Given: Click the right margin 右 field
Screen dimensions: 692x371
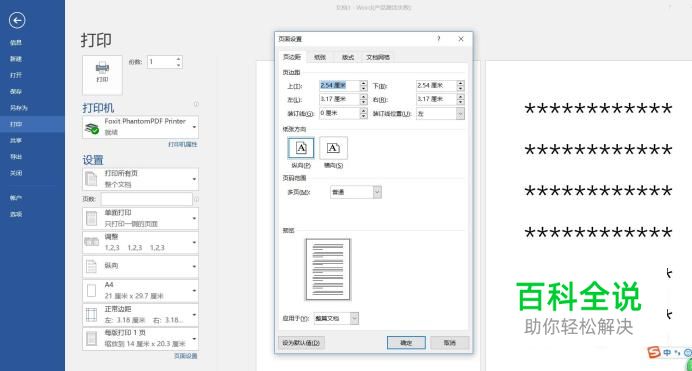Looking at the screenshot, I should tap(436, 99).
